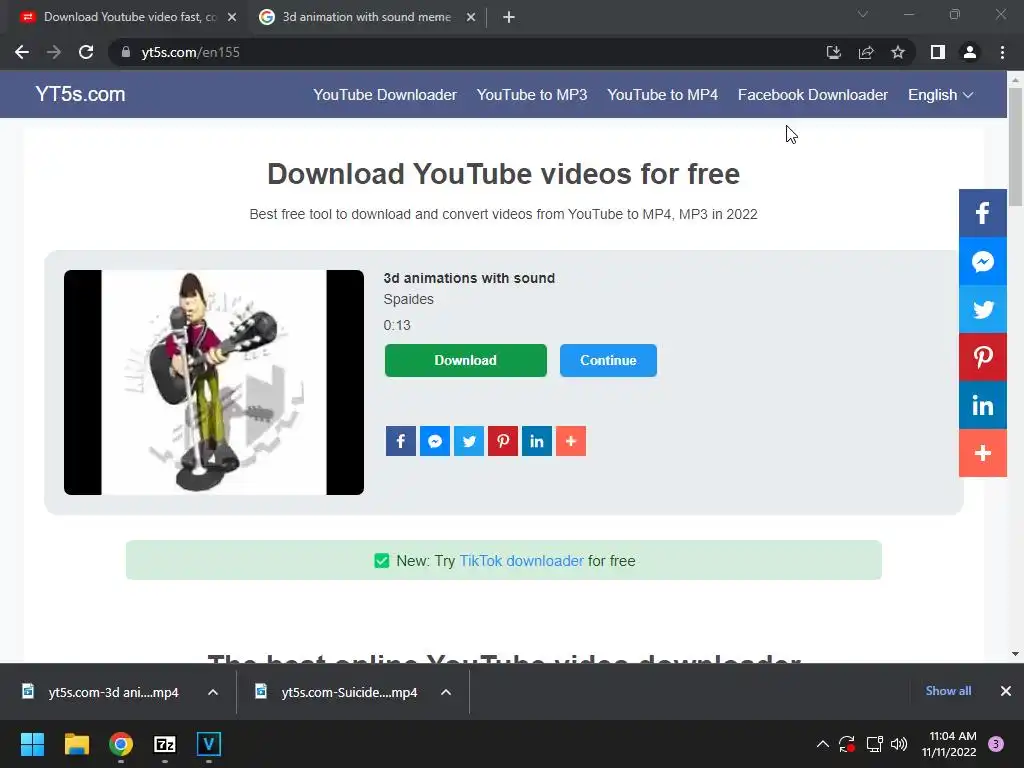Click the scrollbar down arrow

click(x=1015, y=654)
